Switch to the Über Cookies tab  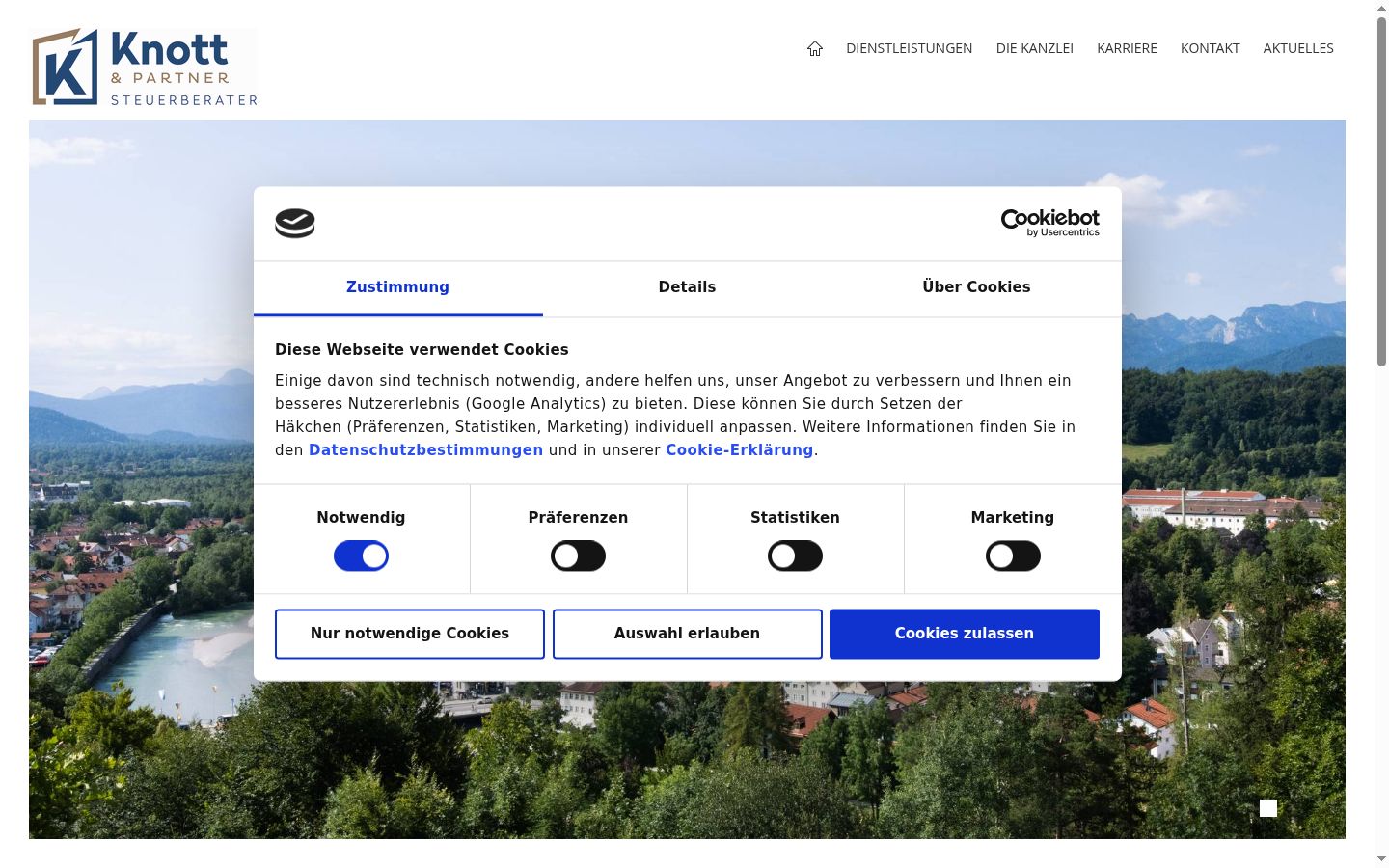click(x=976, y=288)
